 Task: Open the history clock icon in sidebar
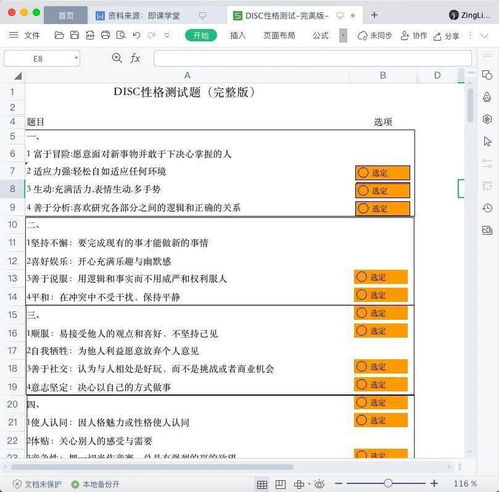487,208
